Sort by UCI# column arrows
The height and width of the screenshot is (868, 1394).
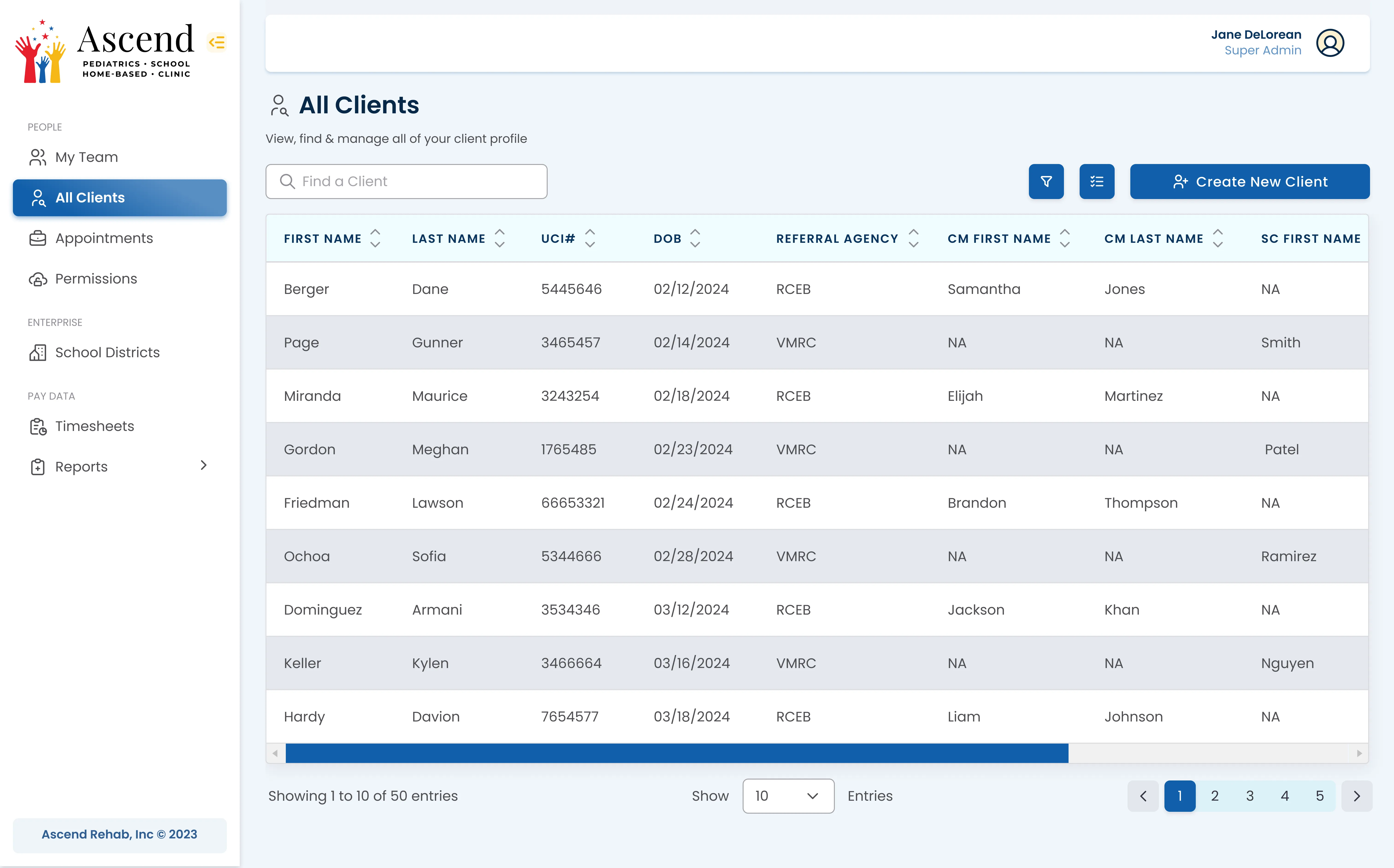point(590,238)
